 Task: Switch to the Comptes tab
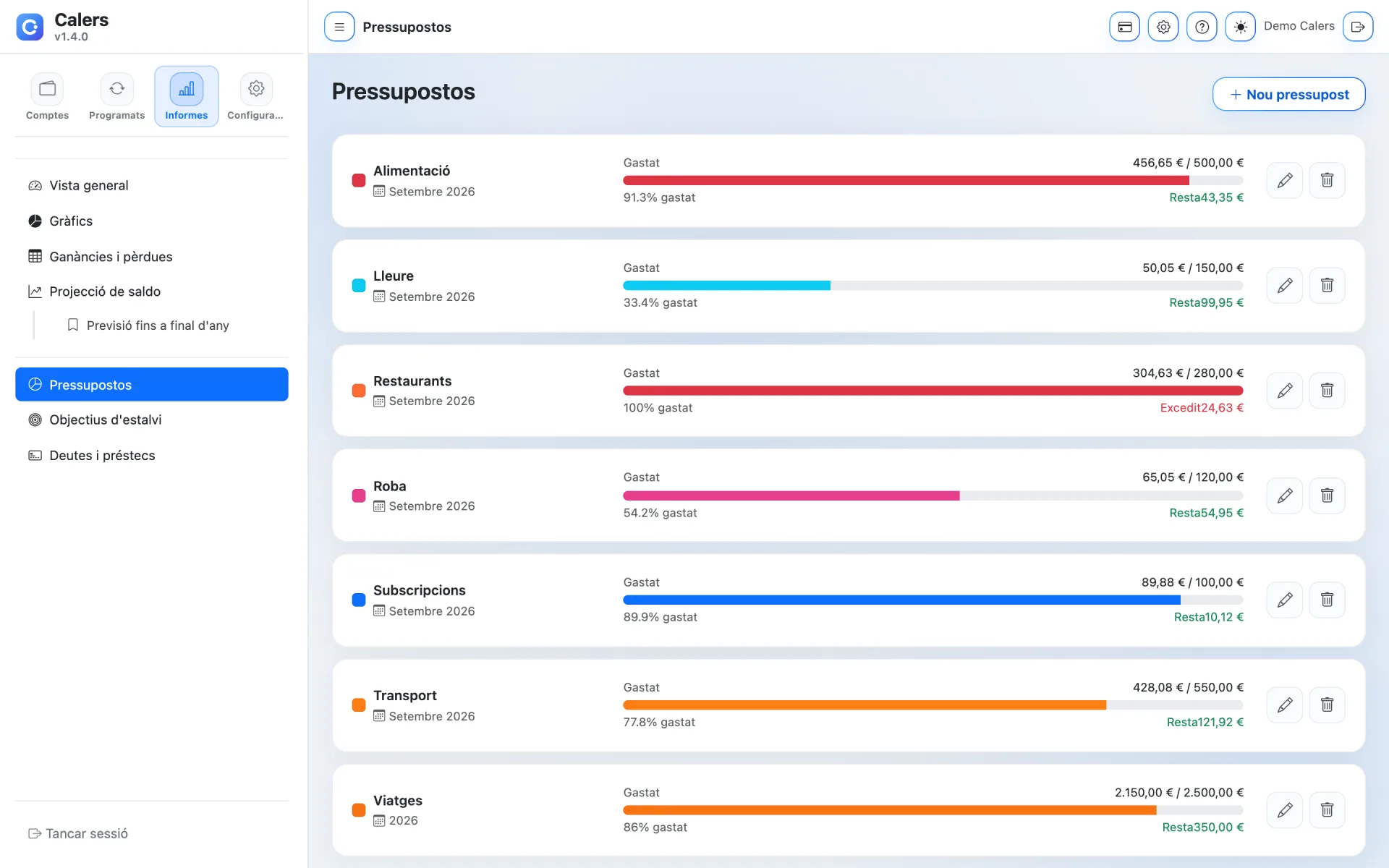point(48,97)
